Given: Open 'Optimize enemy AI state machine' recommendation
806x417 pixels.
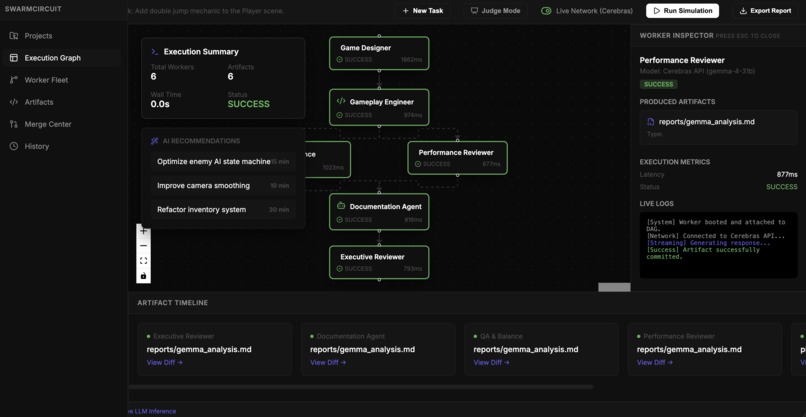Looking at the screenshot, I should 223,161.
